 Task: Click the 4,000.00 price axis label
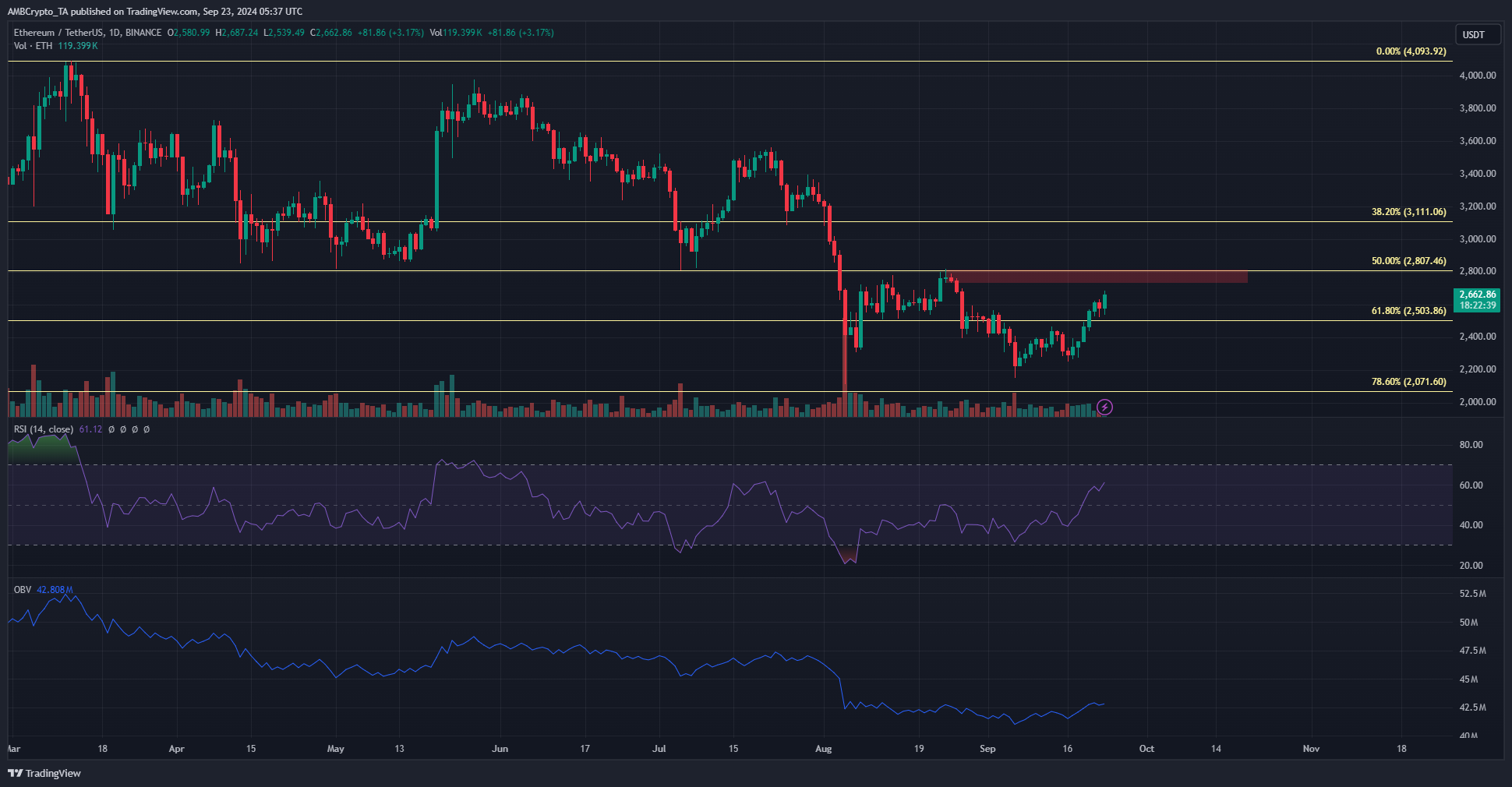[1477, 76]
